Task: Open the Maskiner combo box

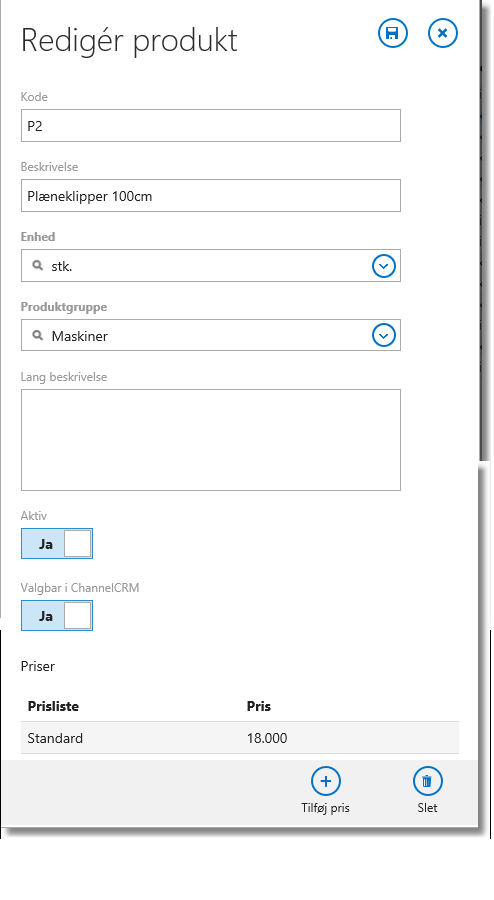Action: (x=211, y=335)
